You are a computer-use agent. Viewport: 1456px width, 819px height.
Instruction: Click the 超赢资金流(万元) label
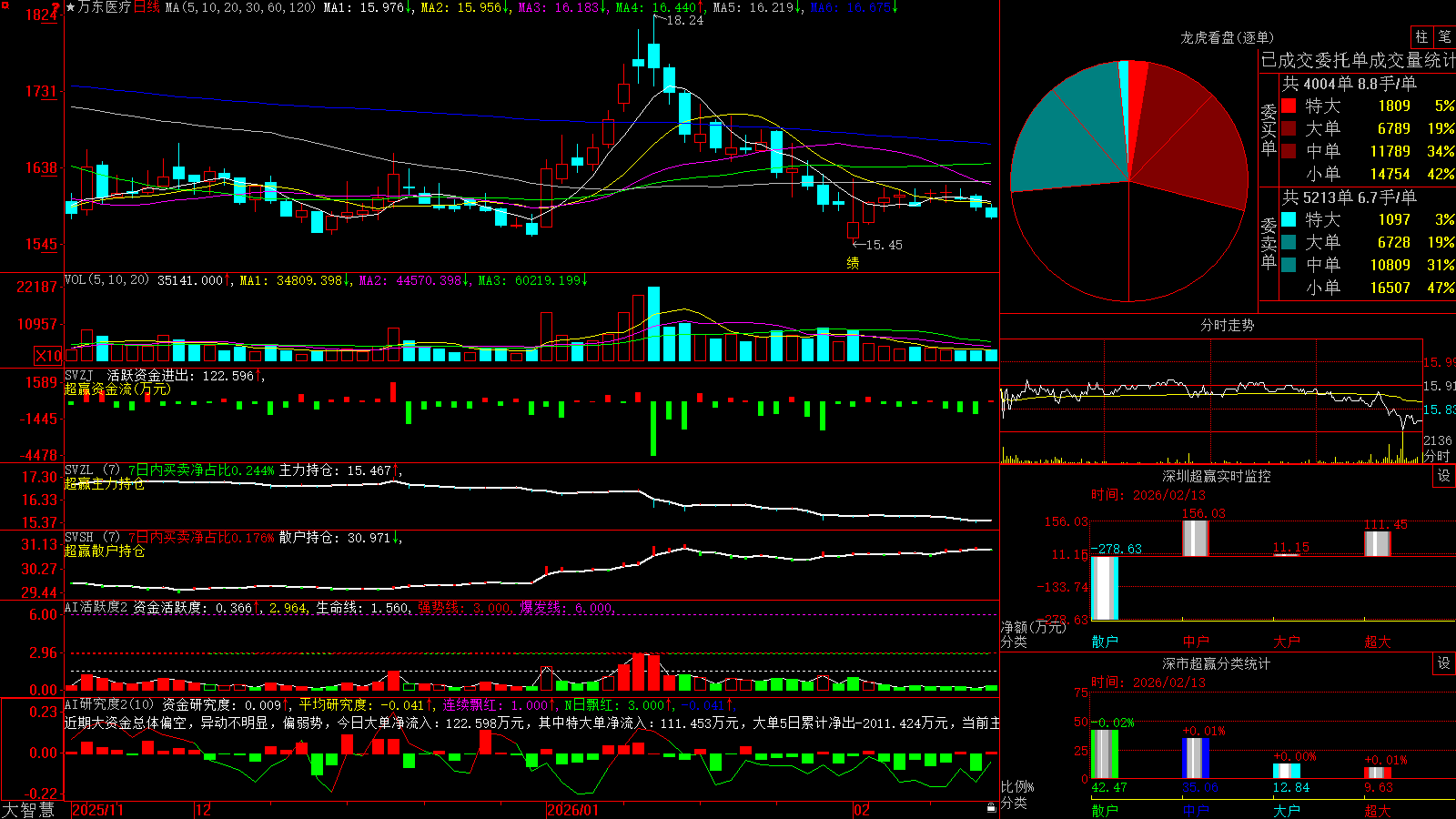(x=116, y=389)
